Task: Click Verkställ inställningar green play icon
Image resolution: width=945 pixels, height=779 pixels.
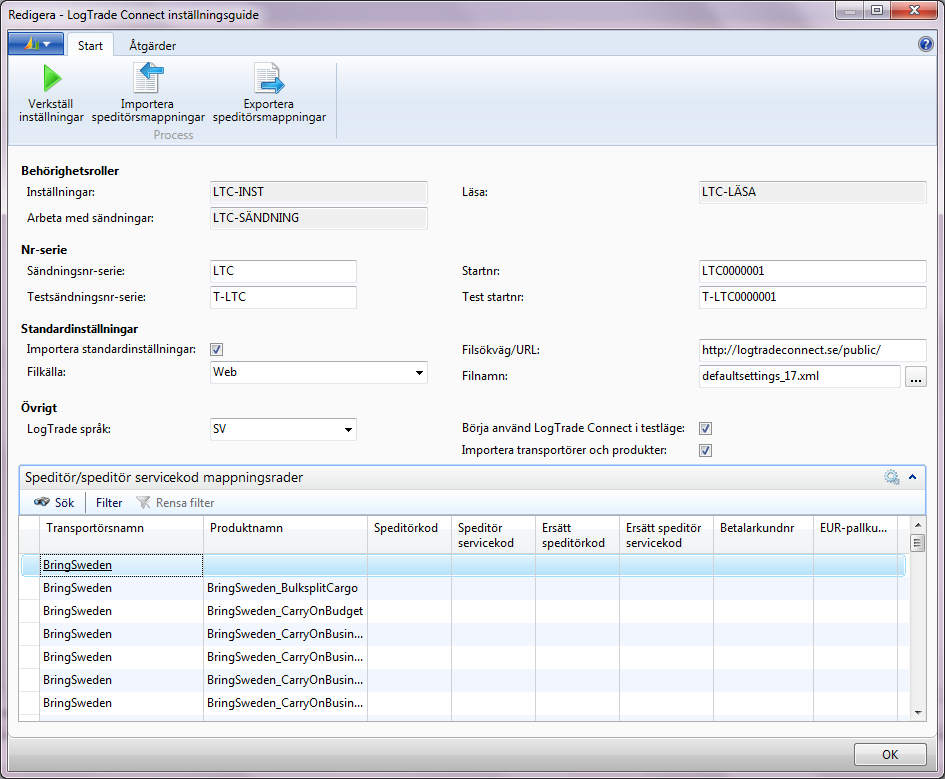Action: 52,78
